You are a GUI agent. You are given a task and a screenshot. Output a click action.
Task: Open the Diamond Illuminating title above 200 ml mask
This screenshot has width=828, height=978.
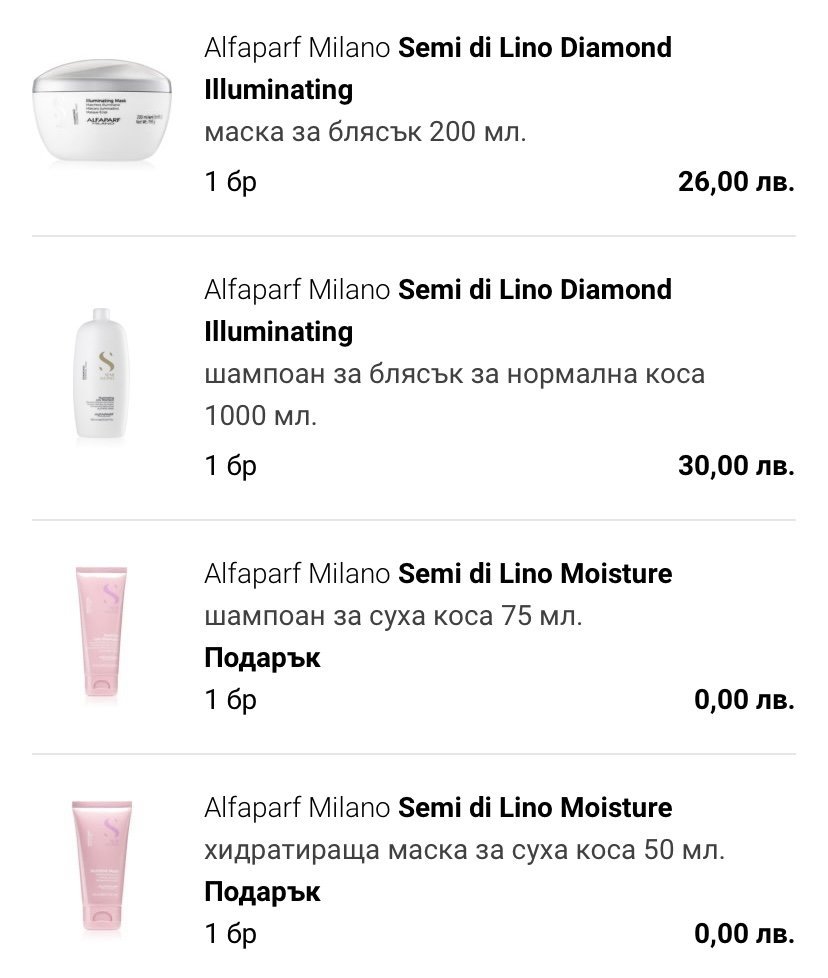(x=438, y=68)
